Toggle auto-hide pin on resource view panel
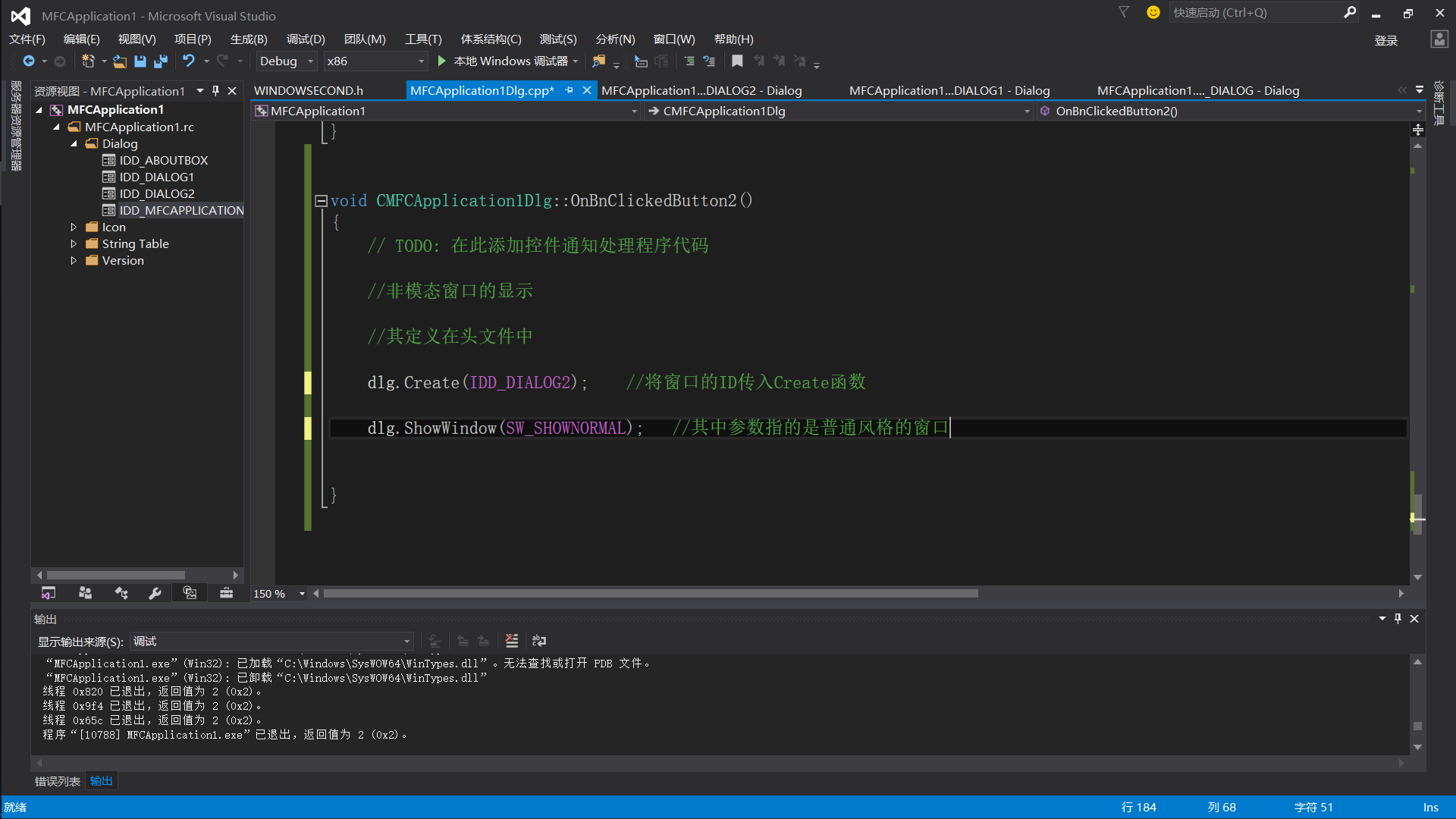1456x819 pixels. (x=215, y=91)
